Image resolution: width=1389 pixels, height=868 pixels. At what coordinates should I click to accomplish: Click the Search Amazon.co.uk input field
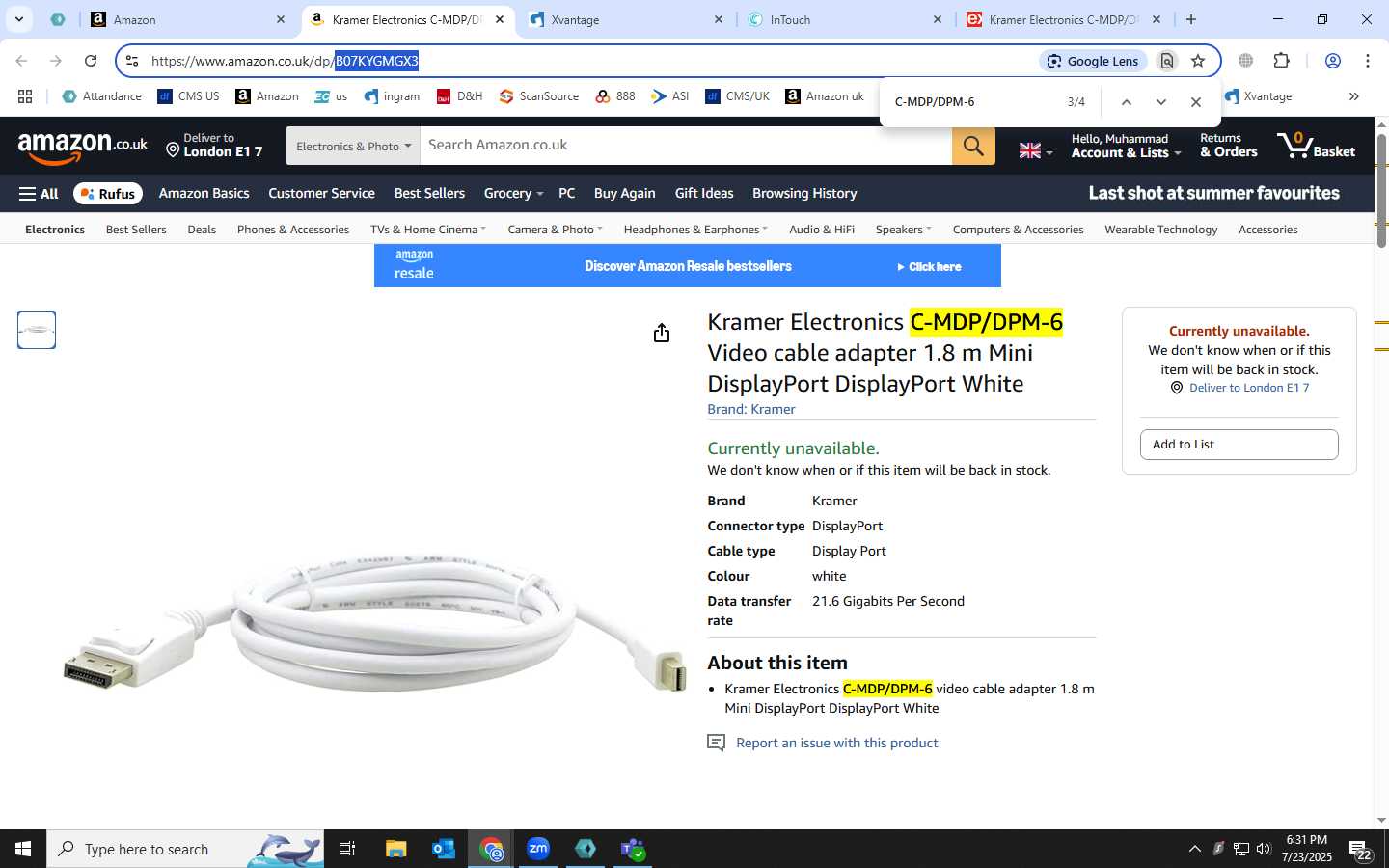(x=686, y=146)
